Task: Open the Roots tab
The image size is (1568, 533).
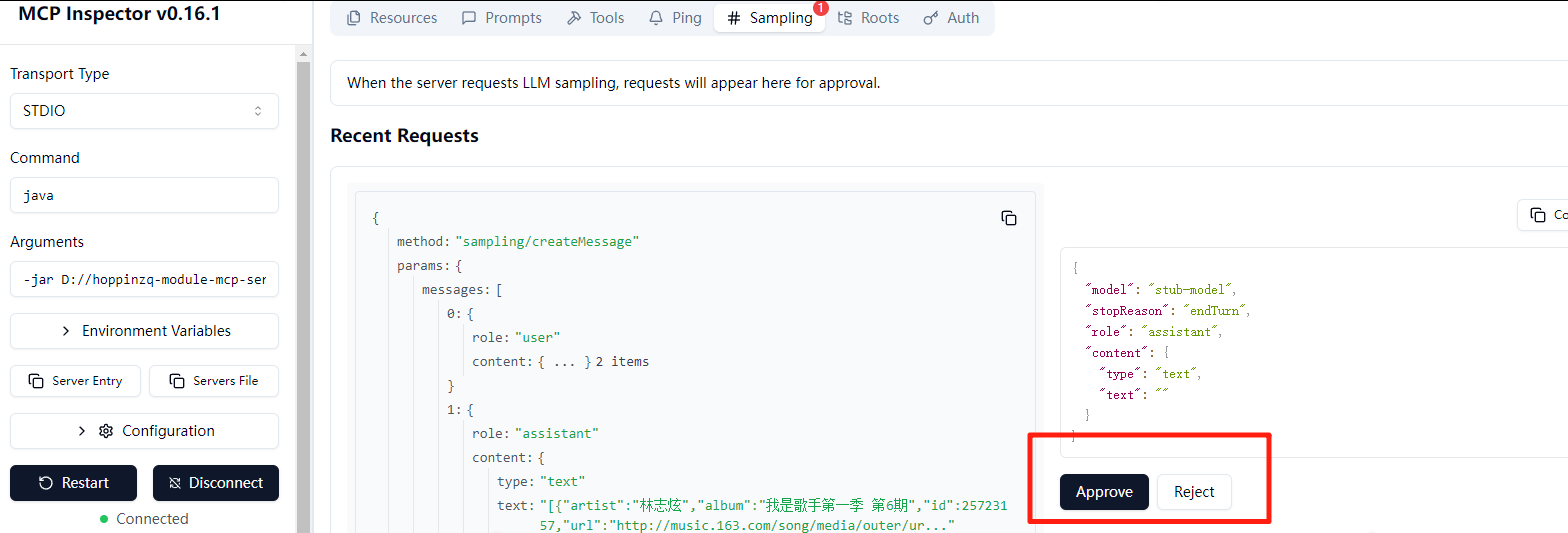Action: [868, 18]
